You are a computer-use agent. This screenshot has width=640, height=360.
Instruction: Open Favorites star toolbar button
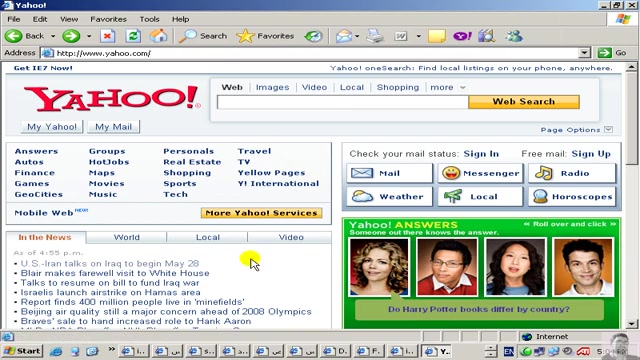[265, 36]
